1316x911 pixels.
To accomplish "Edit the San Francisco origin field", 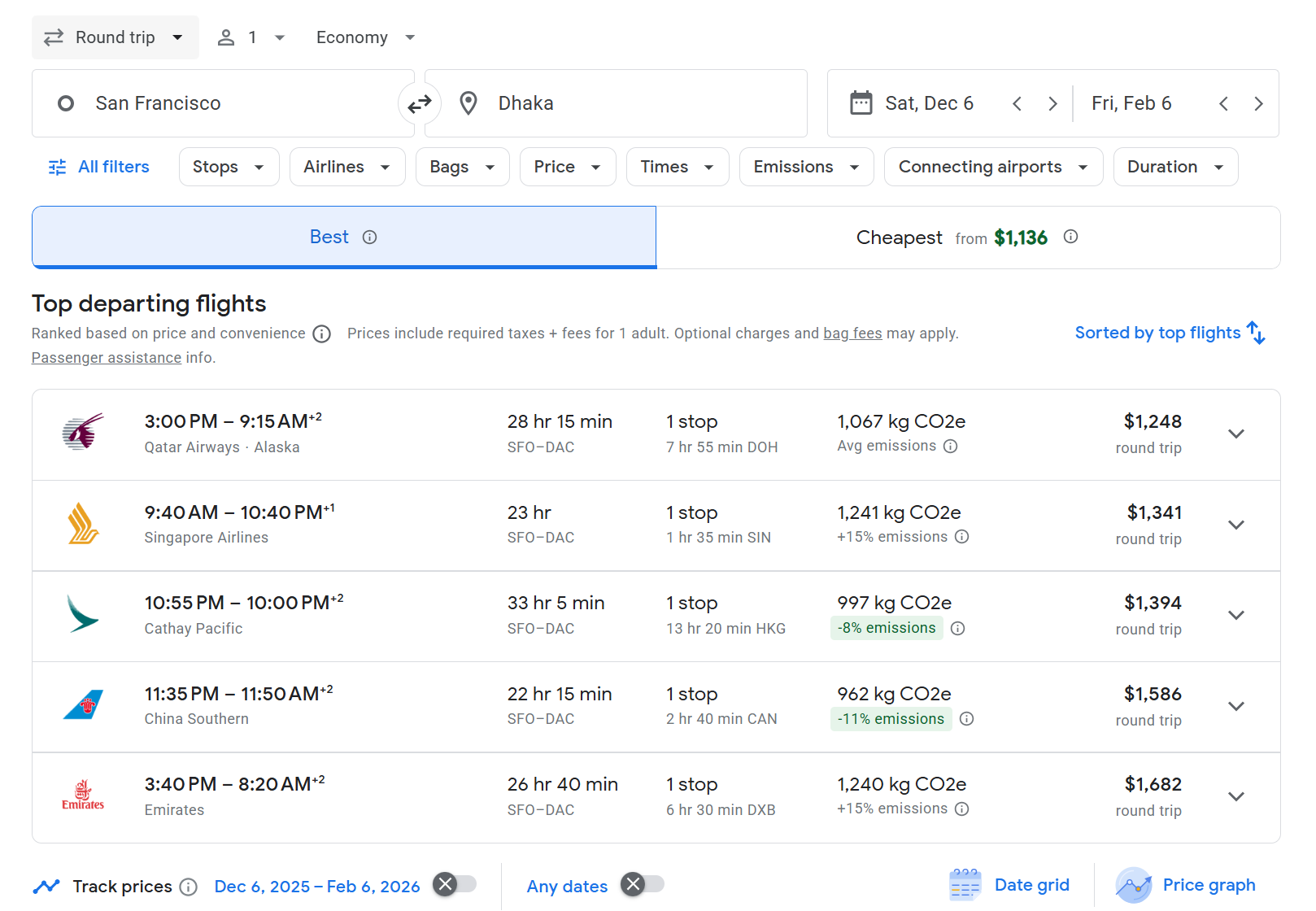I will 224,103.
